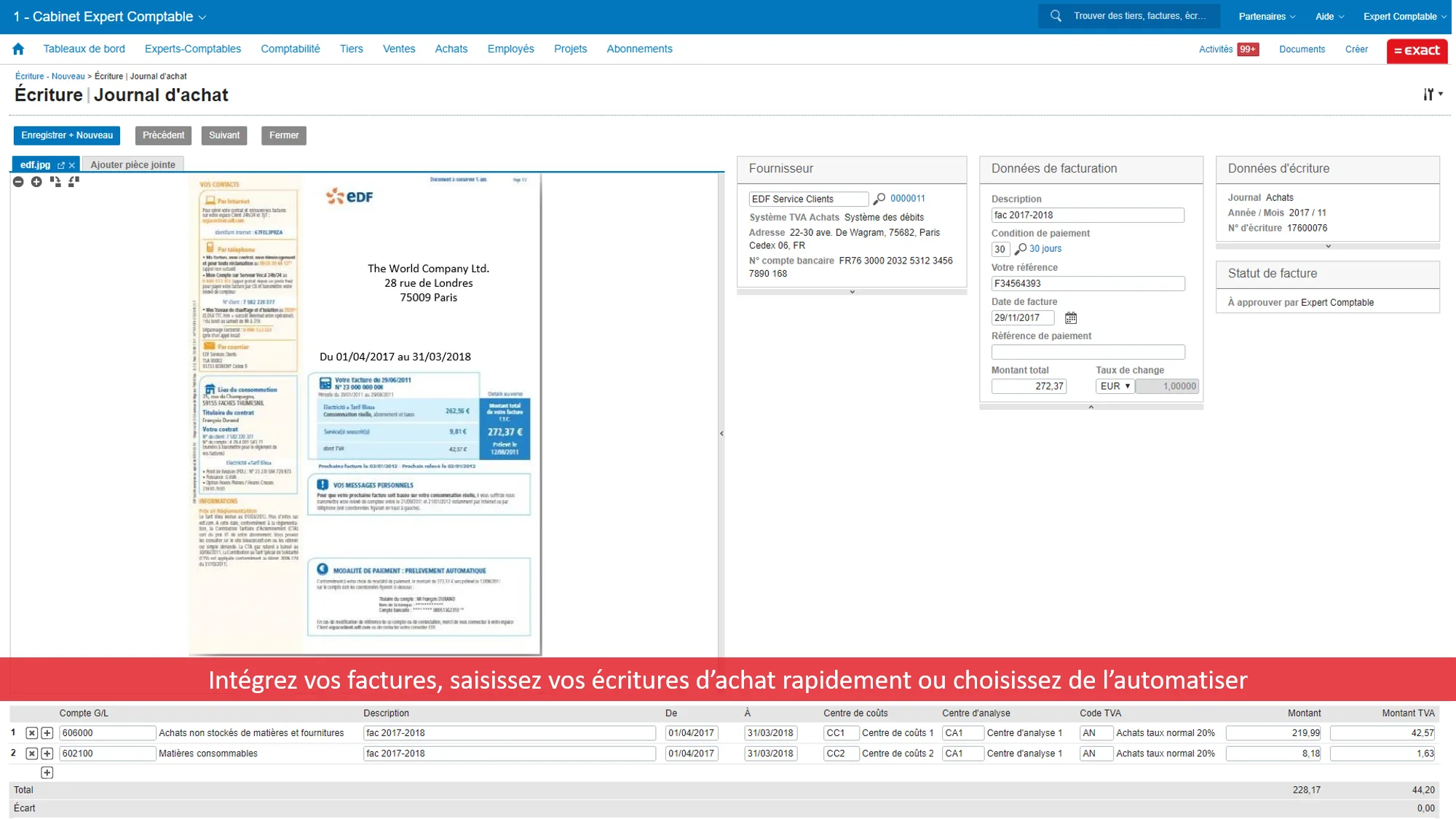1456x819 pixels.
Task: Focus the Montant total field 272,37
Action: coord(1029,387)
